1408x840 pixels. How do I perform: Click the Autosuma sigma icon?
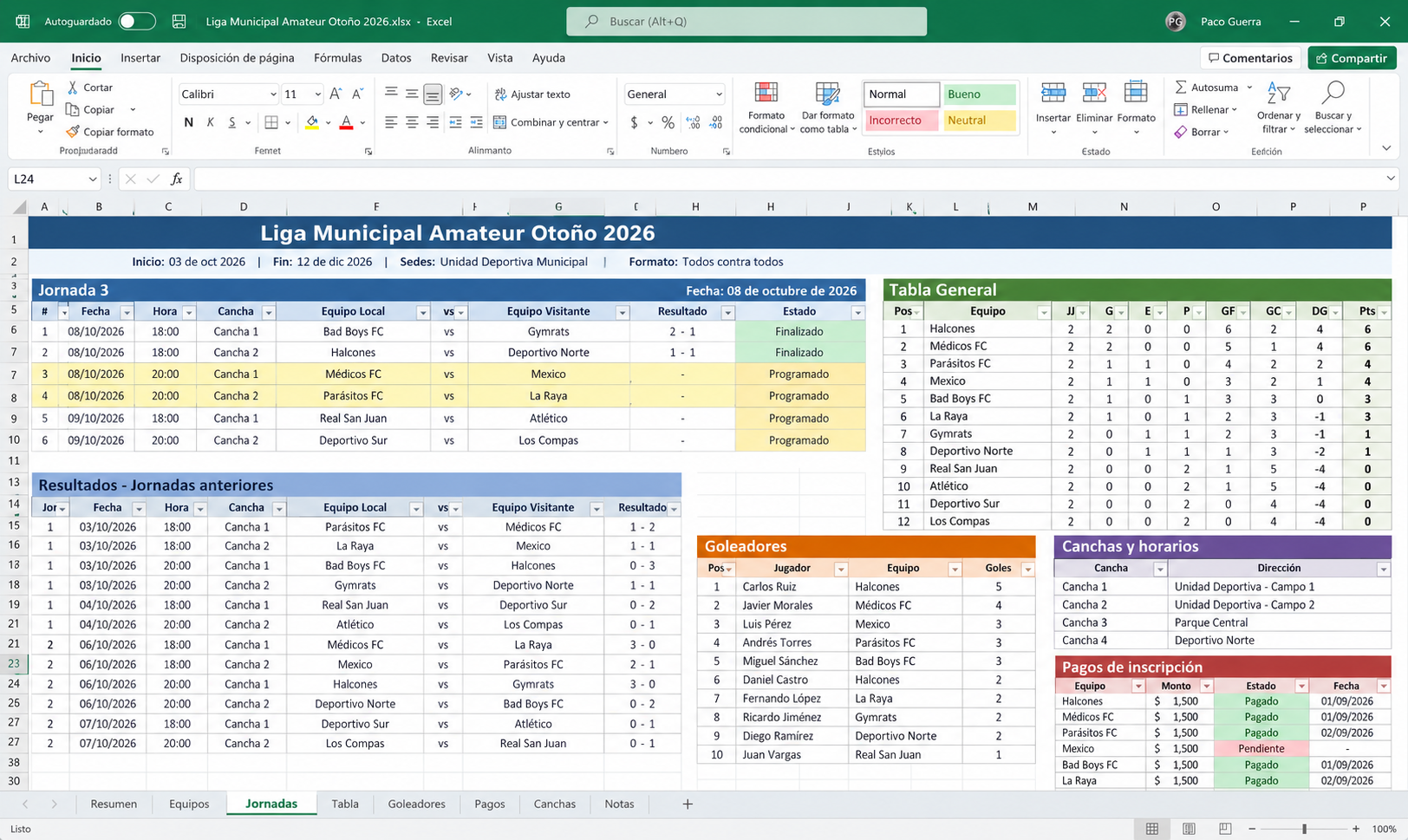pyautogui.click(x=1181, y=88)
